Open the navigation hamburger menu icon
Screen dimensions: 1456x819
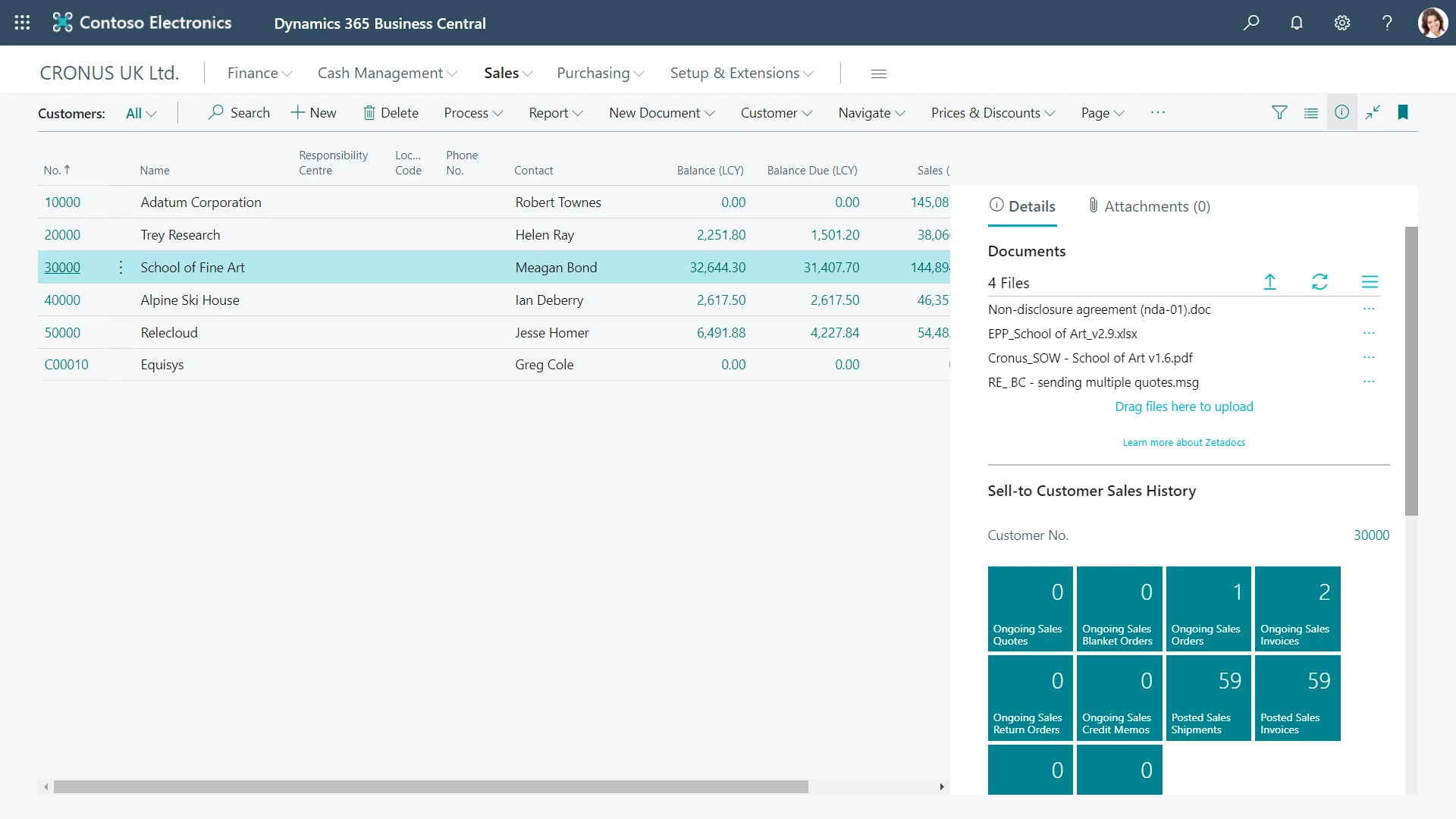(x=879, y=74)
